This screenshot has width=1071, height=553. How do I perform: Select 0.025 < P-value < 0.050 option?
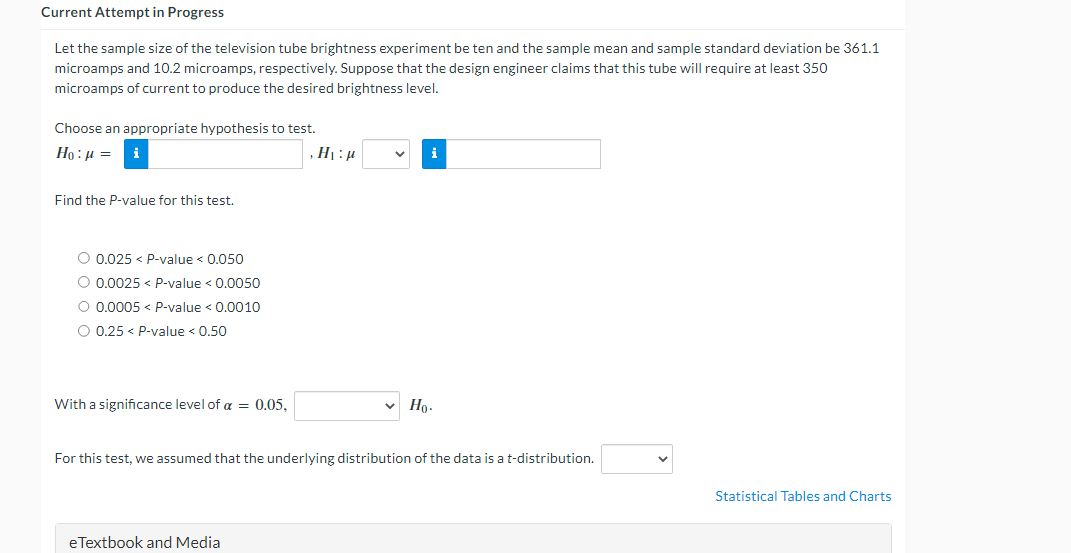pos(83,258)
